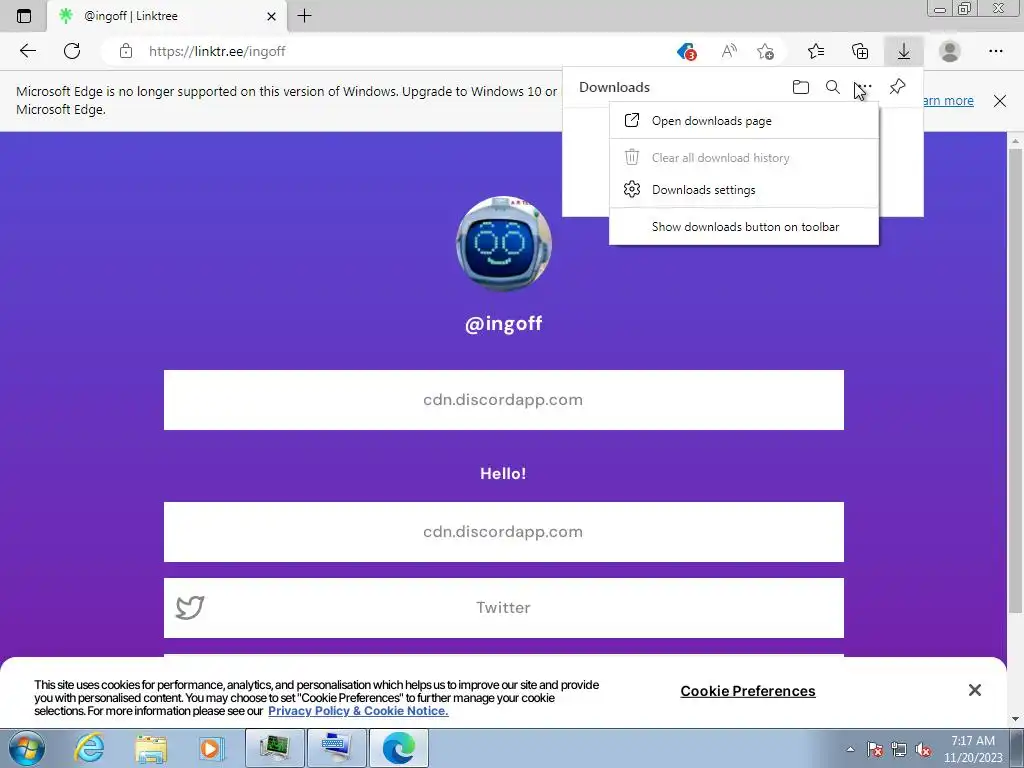Search downloads with magnifier icon
Image resolution: width=1024 pixels, height=768 pixels.
[x=833, y=87]
